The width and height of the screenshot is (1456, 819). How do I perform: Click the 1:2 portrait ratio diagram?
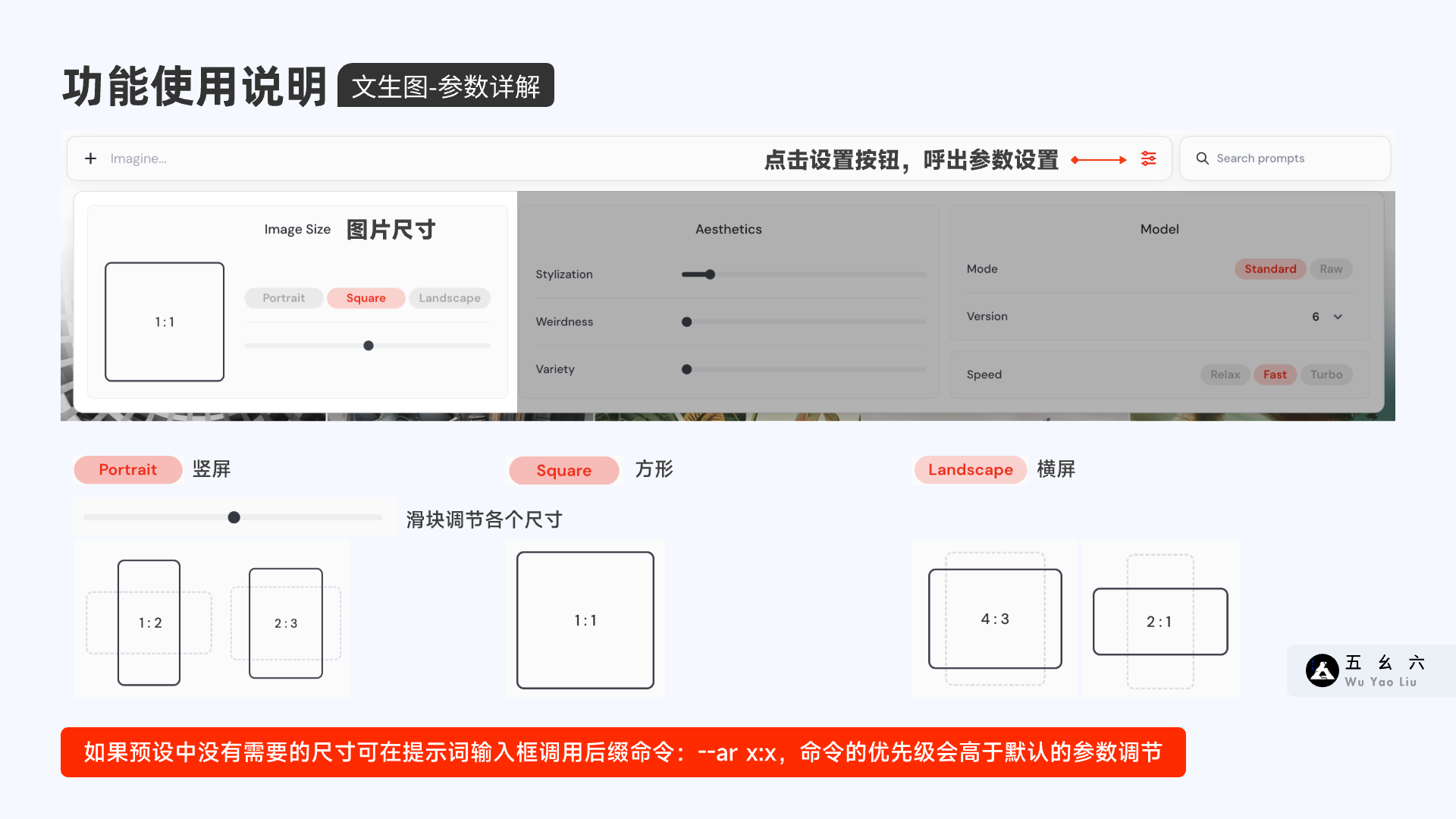click(x=149, y=623)
